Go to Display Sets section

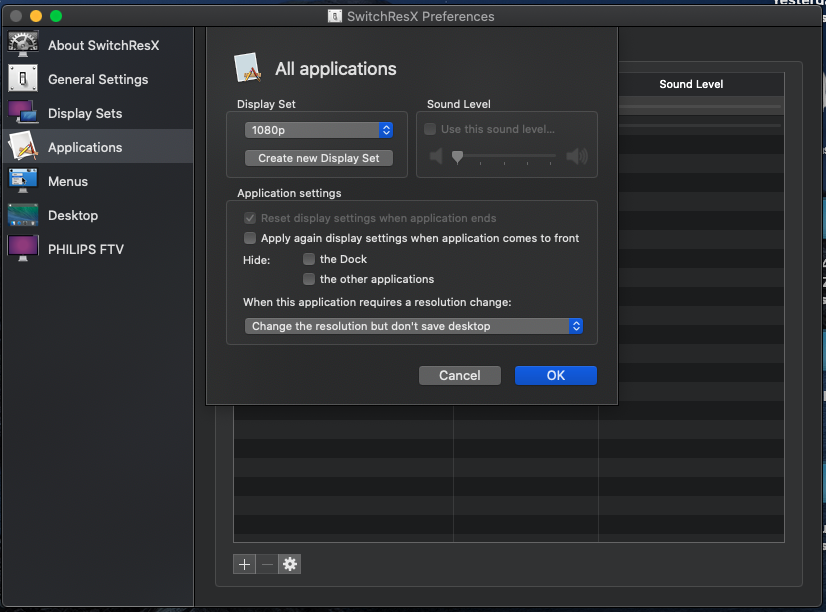click(98, 113)
